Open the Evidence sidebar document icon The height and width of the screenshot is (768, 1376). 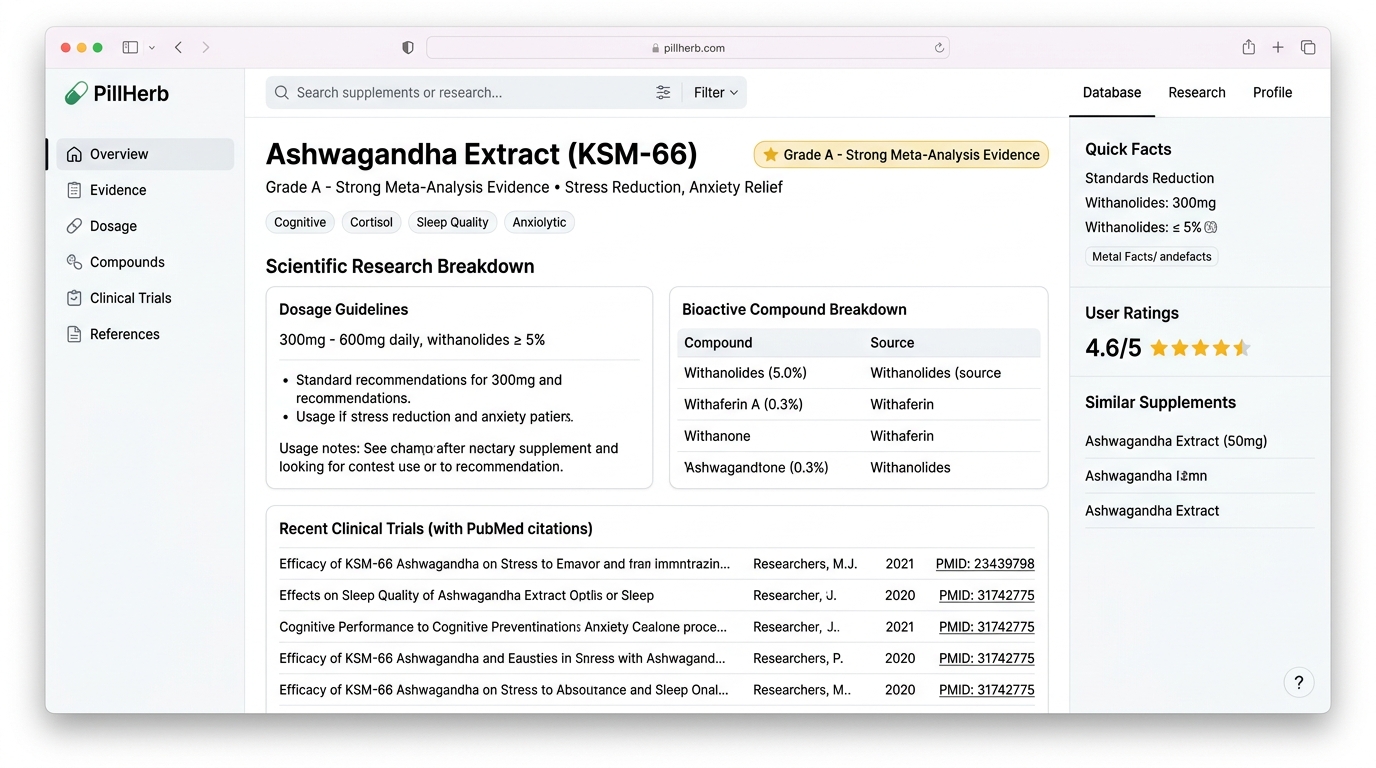74,190
